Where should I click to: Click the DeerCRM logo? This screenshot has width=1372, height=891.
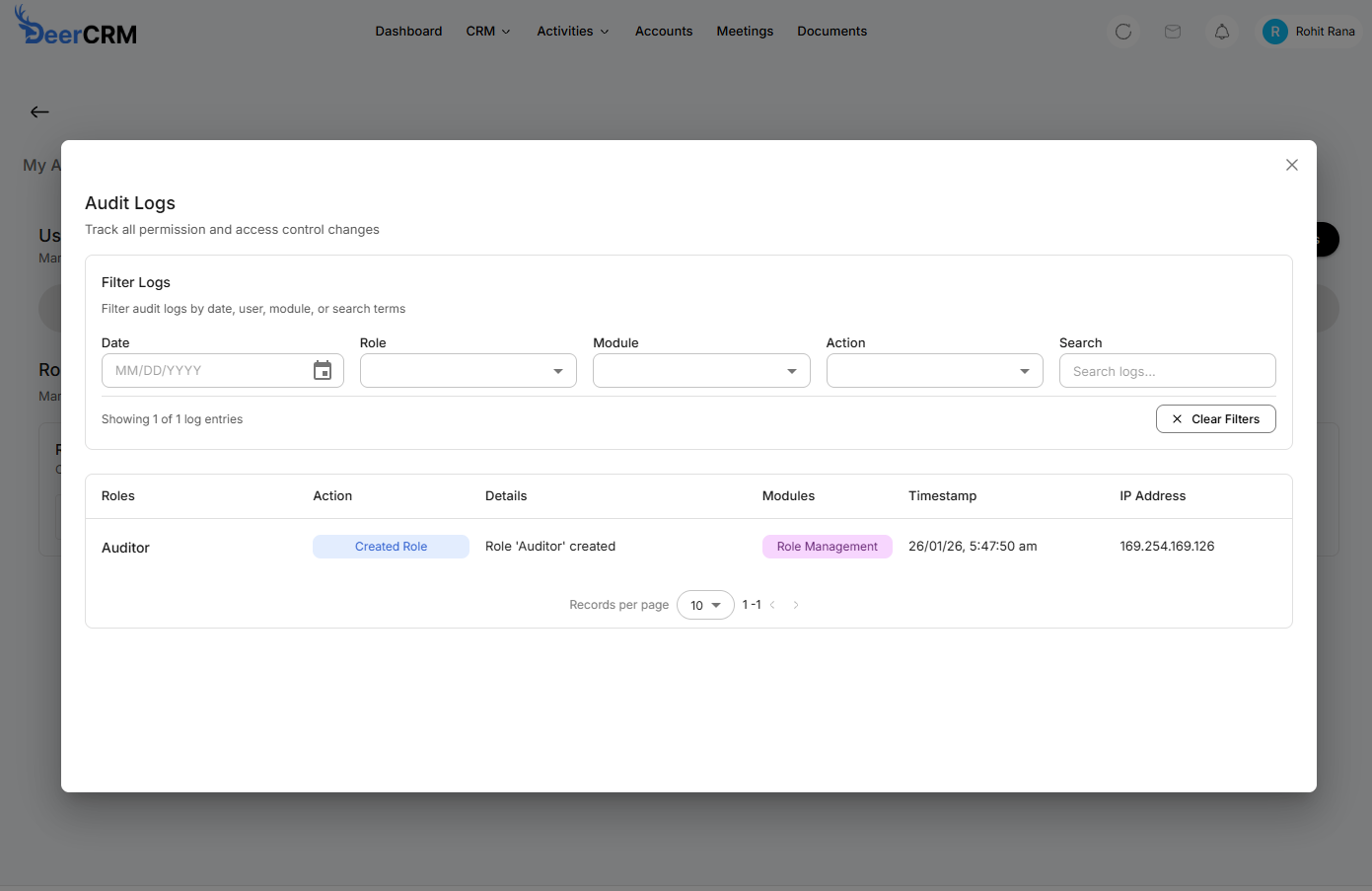tap(76, 28)
